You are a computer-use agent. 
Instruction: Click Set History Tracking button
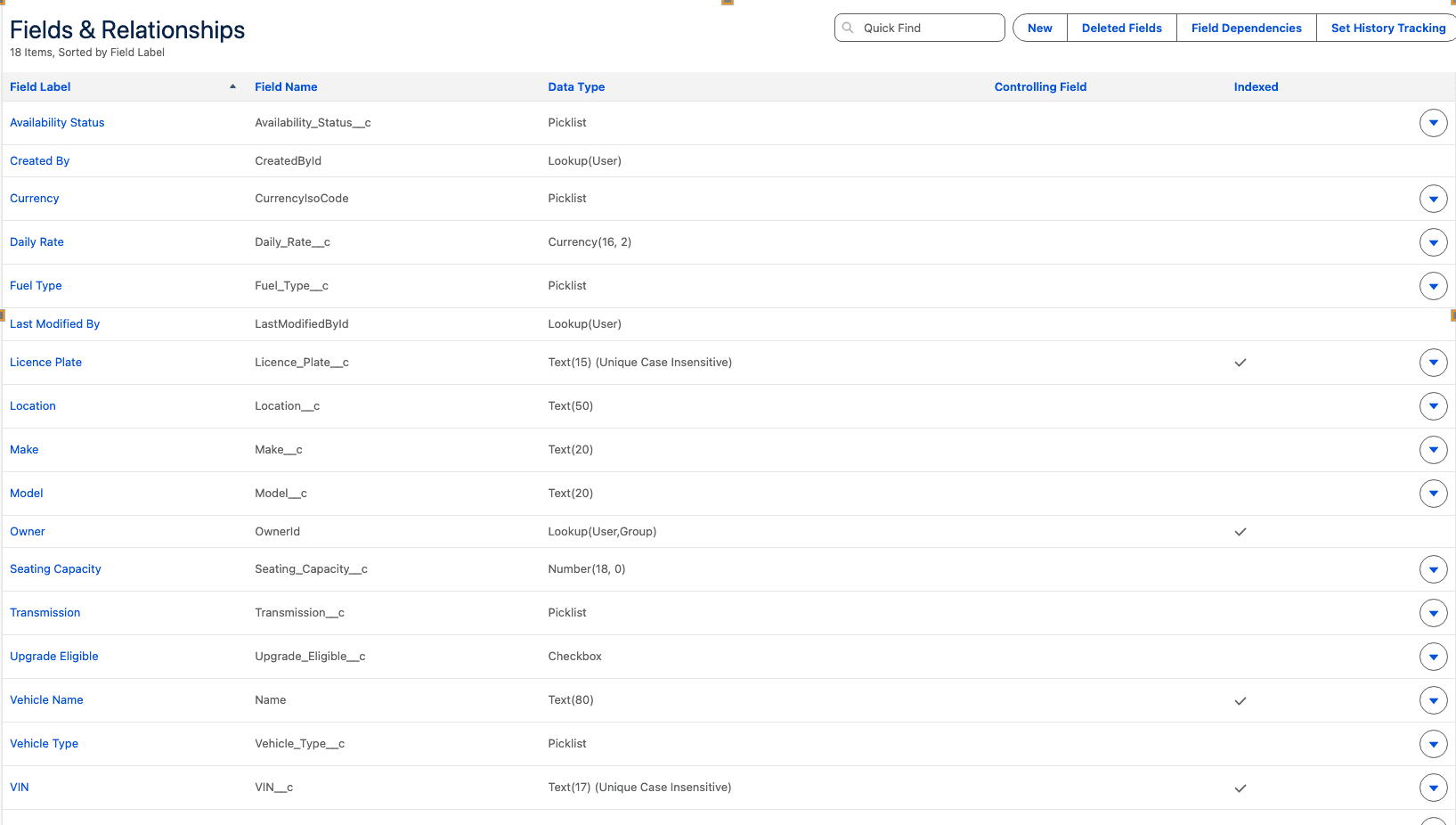[1387, 28]
